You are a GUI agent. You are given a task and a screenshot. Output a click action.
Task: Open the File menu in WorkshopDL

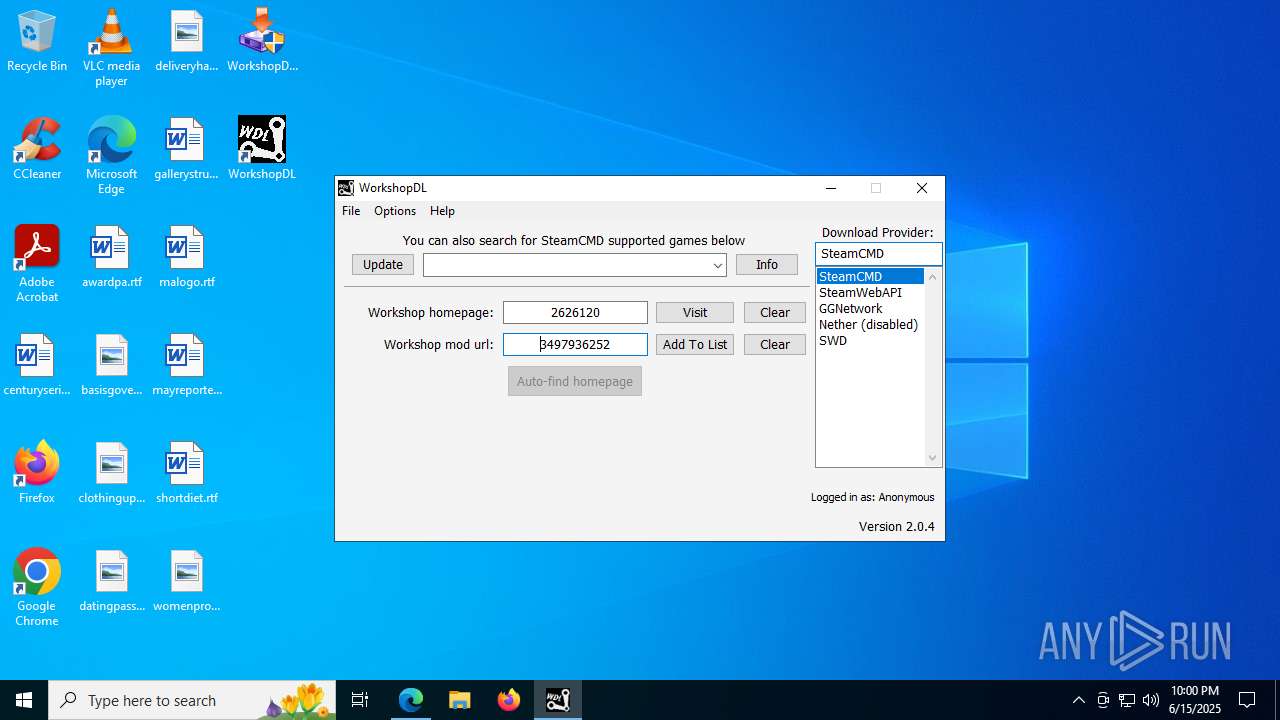click(351, 211)
